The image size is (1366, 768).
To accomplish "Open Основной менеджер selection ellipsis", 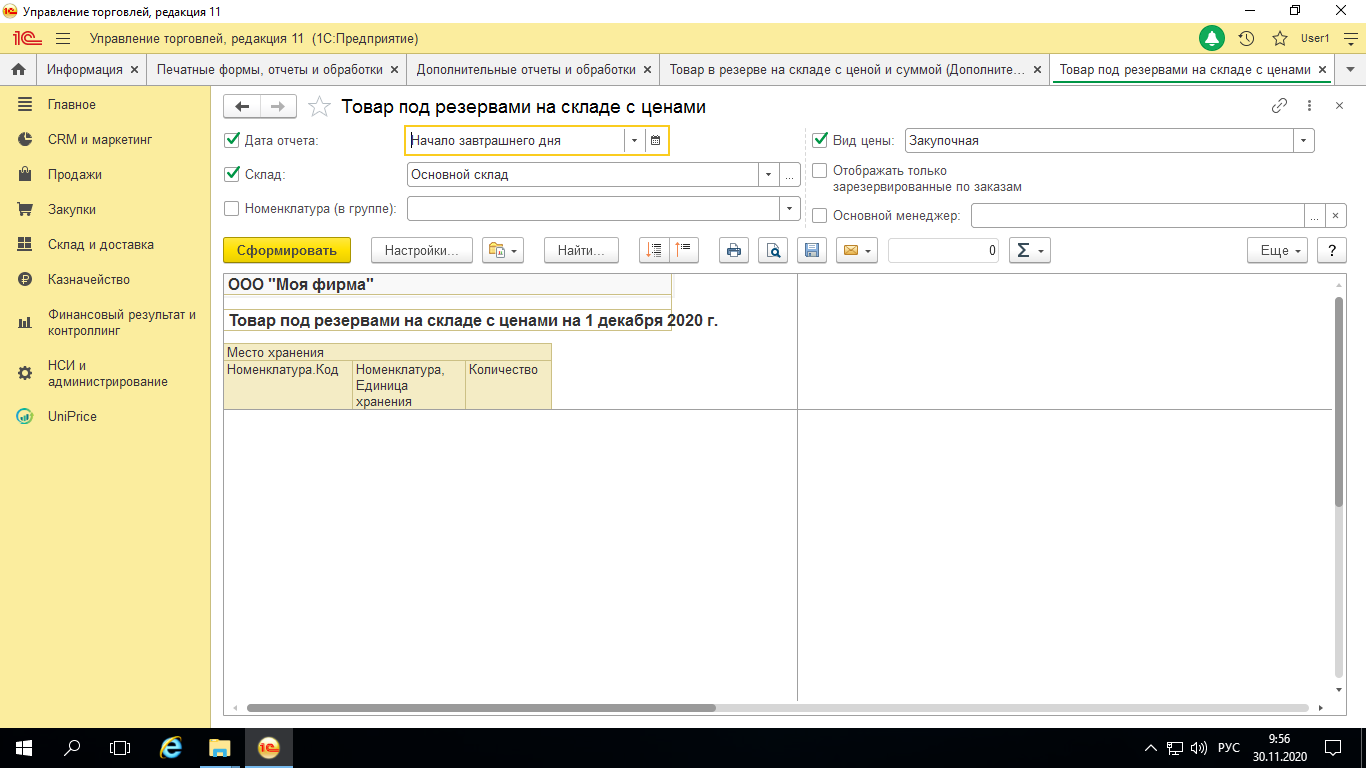I will tap(1314, 216).
